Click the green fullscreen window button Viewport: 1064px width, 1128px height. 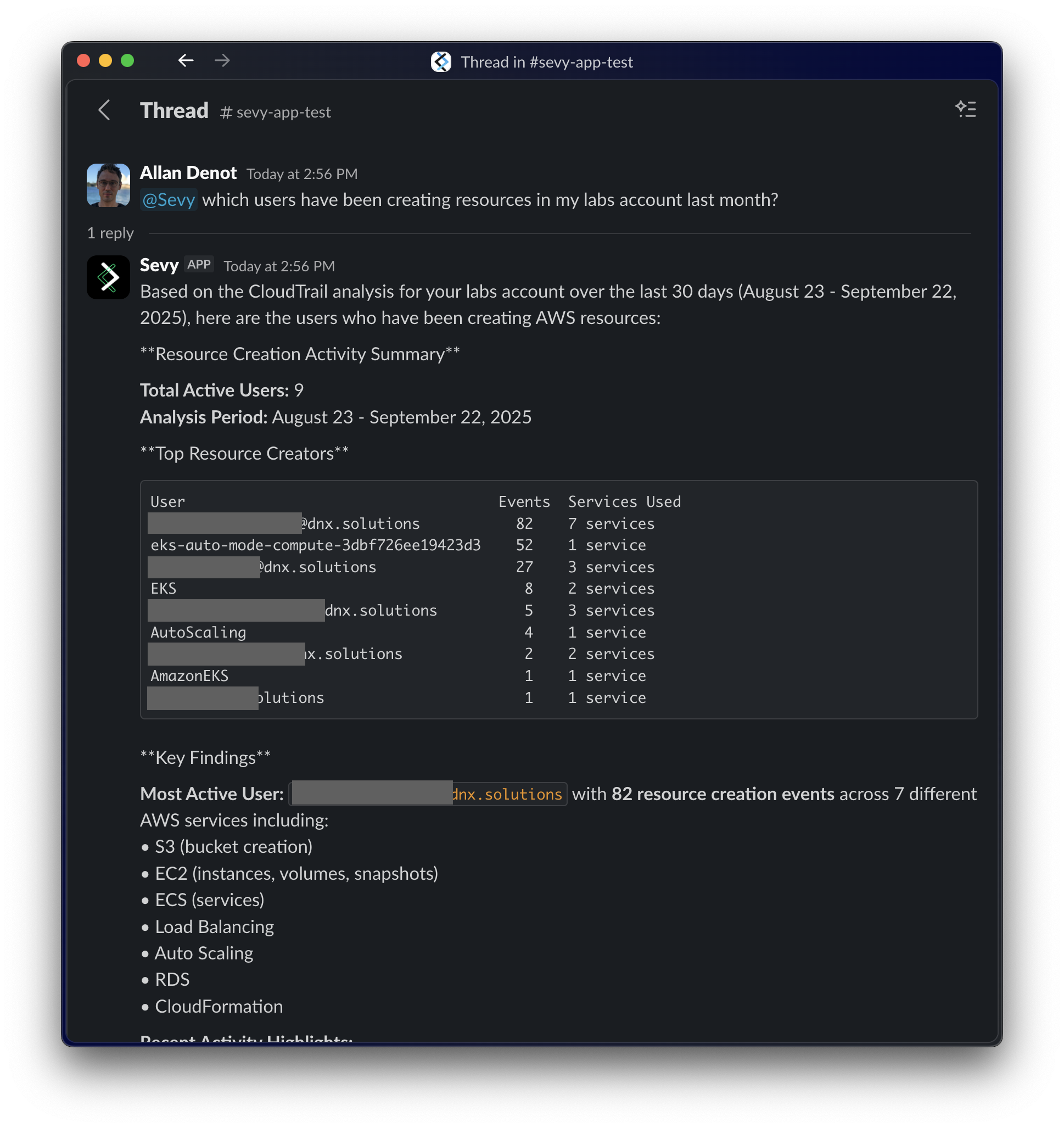coord(127,60)
